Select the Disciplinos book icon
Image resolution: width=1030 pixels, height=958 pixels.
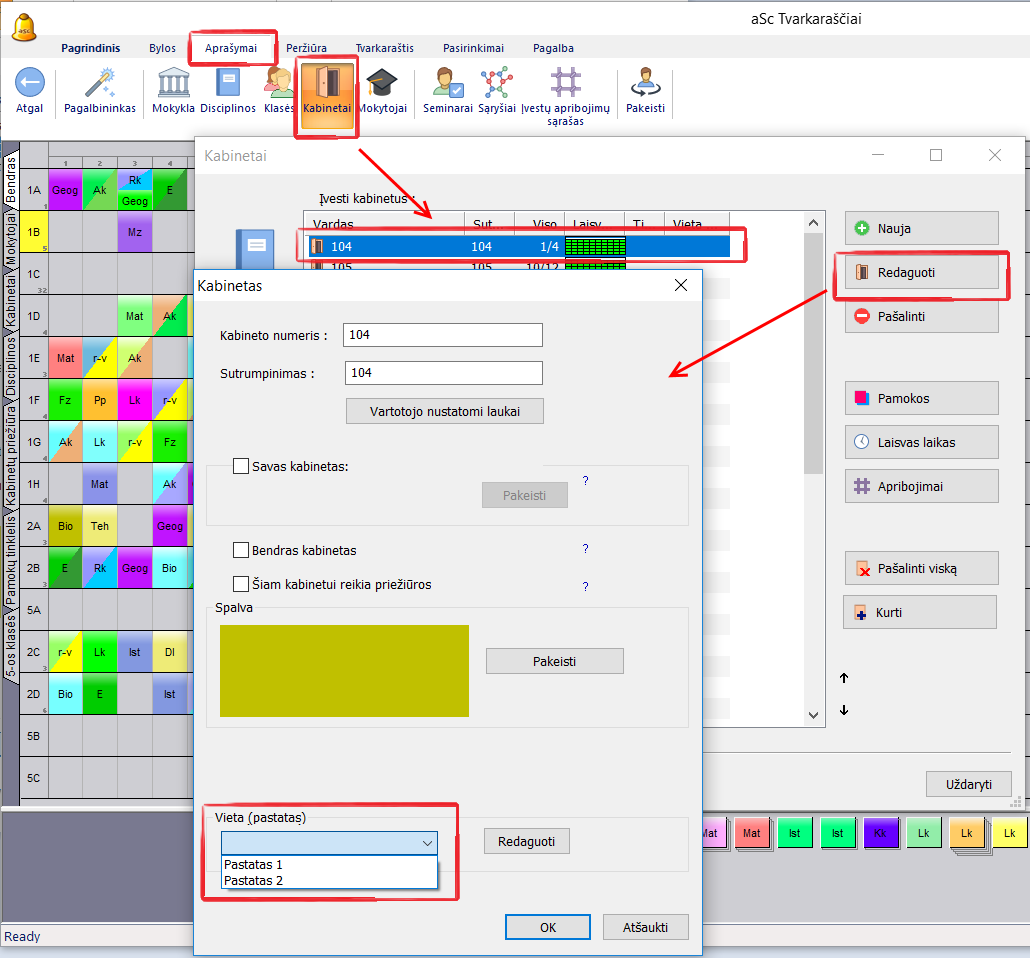point(228,83)
